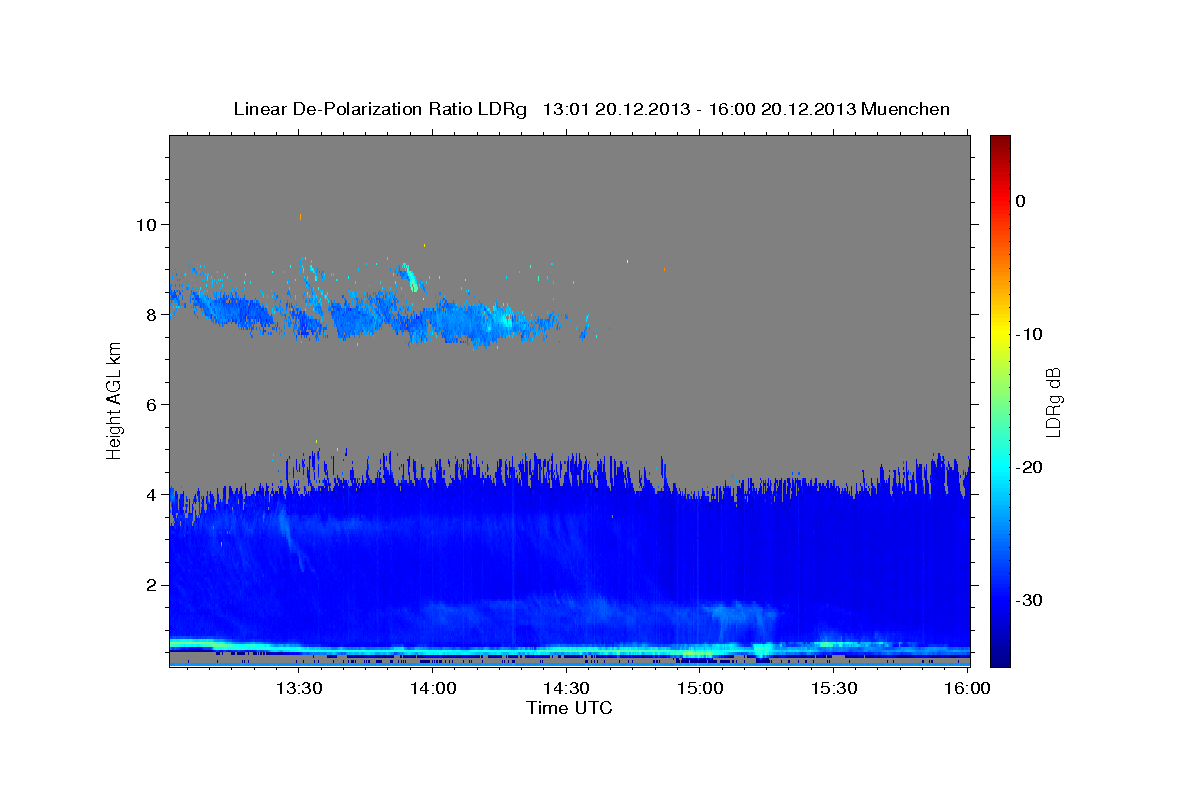This screenshot has height=800, width=1200.
Task: Click the colorbar value -30
Action: pos(1029,600)
